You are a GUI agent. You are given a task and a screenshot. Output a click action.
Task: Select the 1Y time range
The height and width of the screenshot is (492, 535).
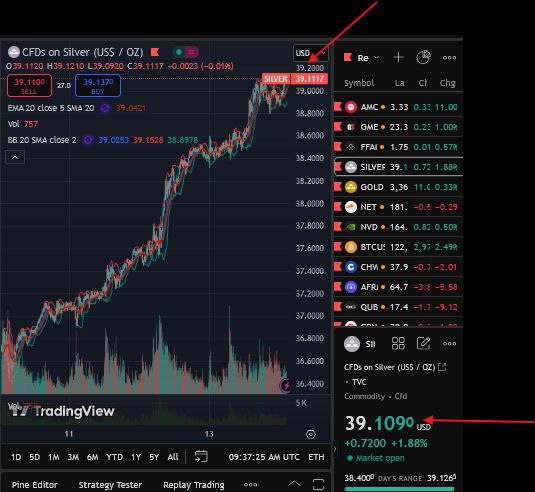coord(136,457)
